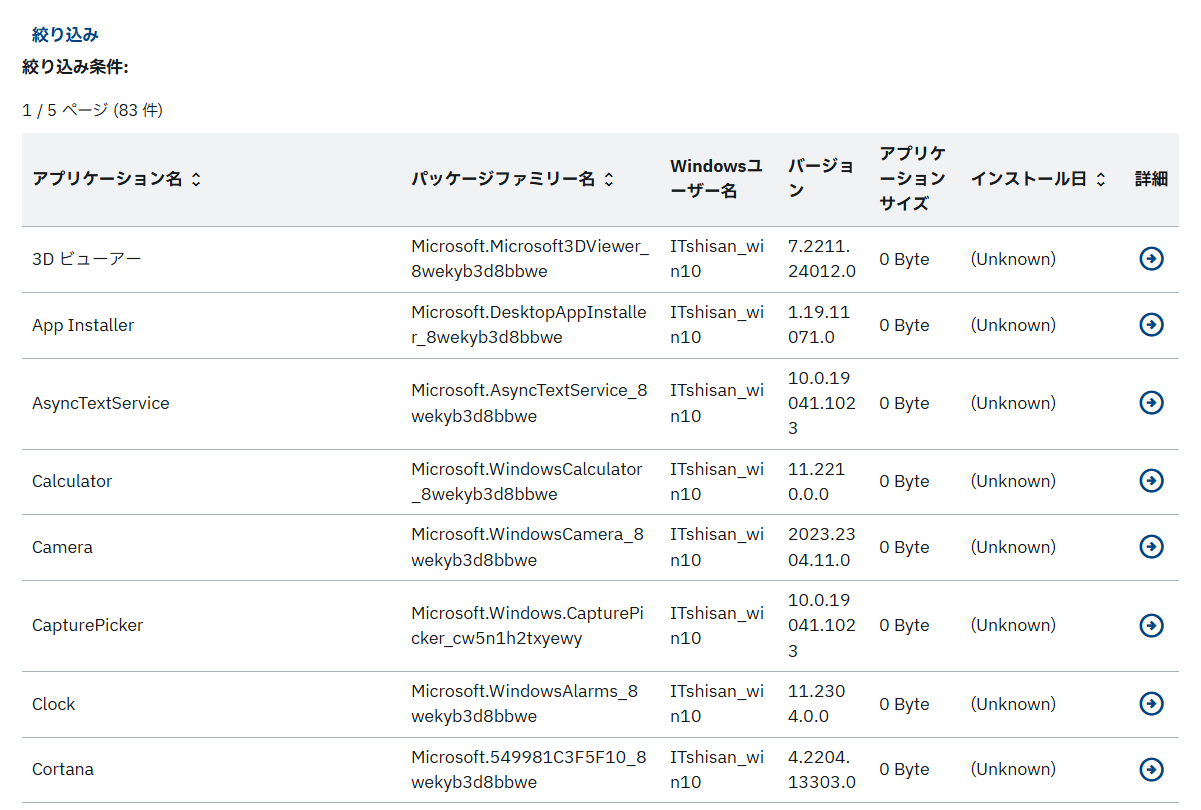Sort by アプリケーション名 column arrows

click(x=196, y=179)
